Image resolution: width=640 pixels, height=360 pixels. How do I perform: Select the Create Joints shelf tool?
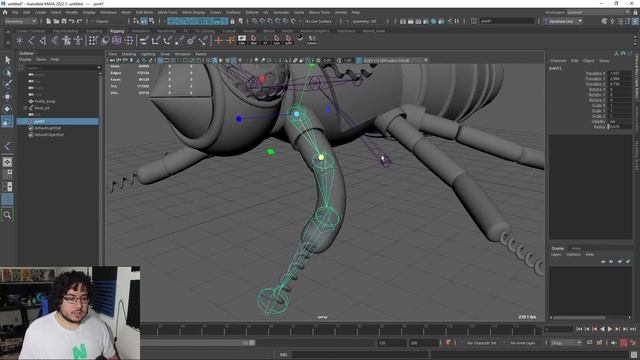tap(31, 40)
